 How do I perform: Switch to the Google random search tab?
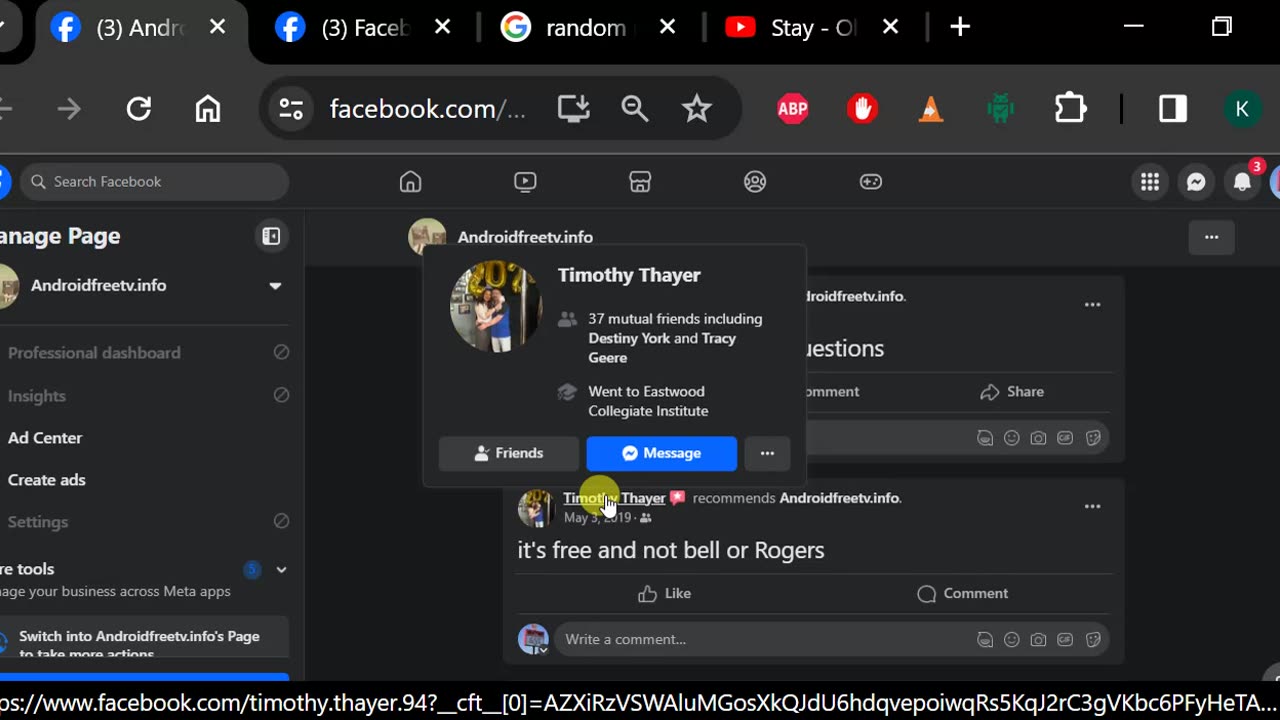590,28
